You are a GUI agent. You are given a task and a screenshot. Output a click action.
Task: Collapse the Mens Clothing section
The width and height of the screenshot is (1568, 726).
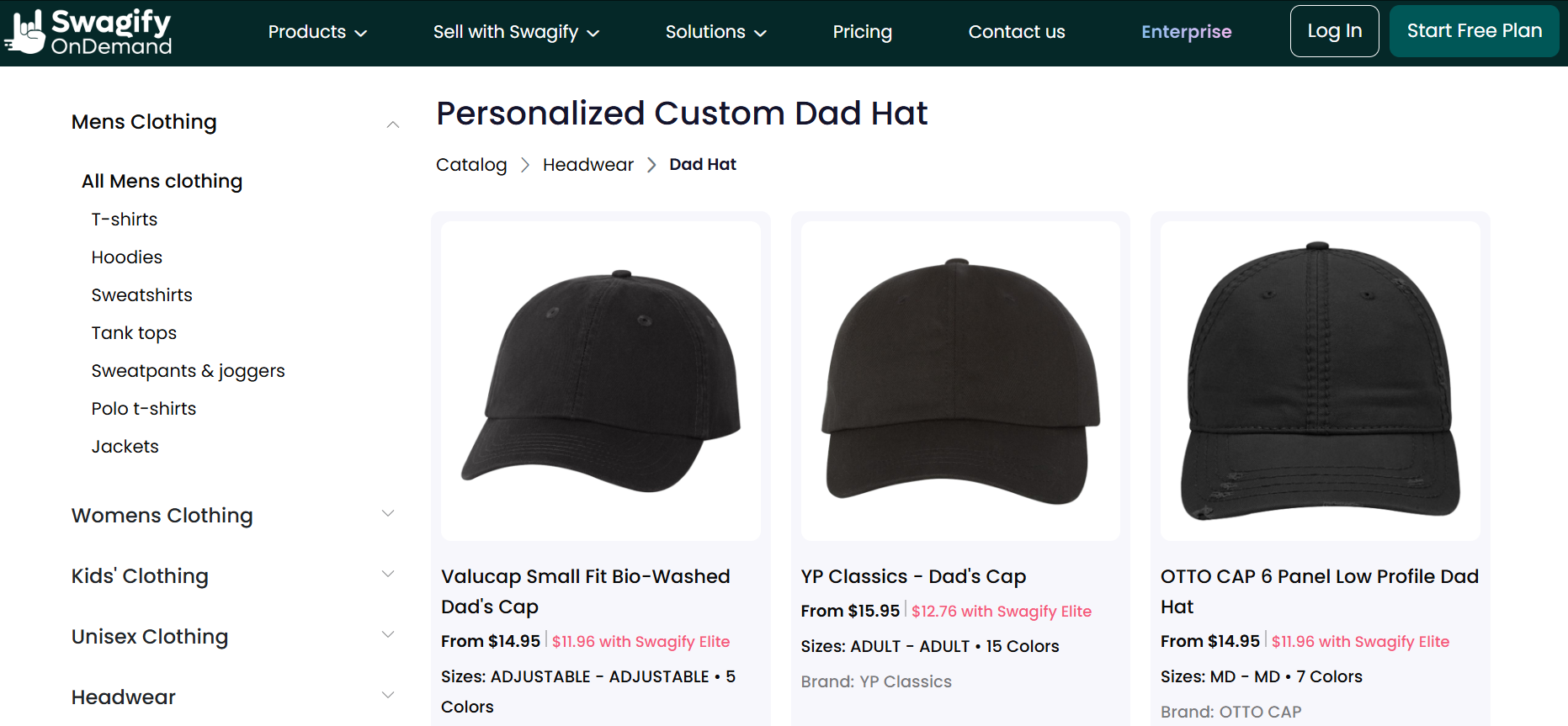392,124
